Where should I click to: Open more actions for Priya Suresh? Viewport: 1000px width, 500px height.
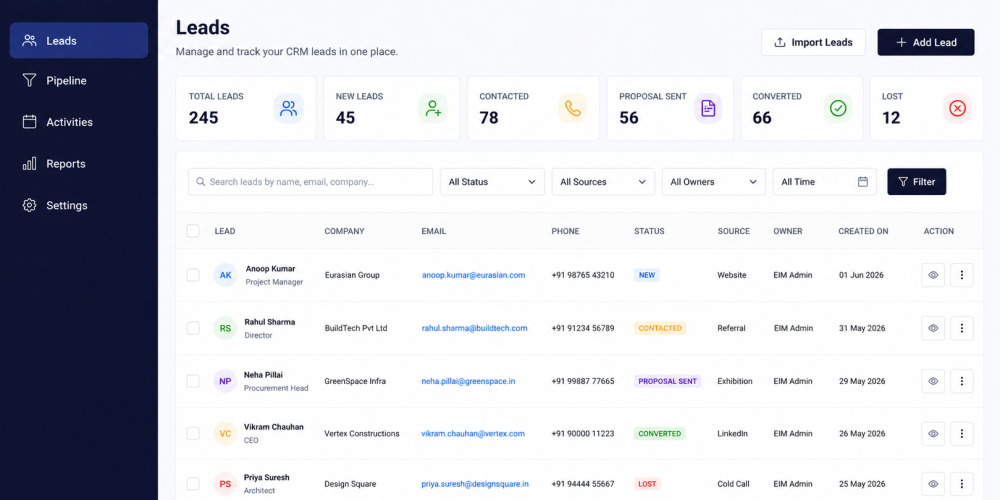(x=962, y=484)
